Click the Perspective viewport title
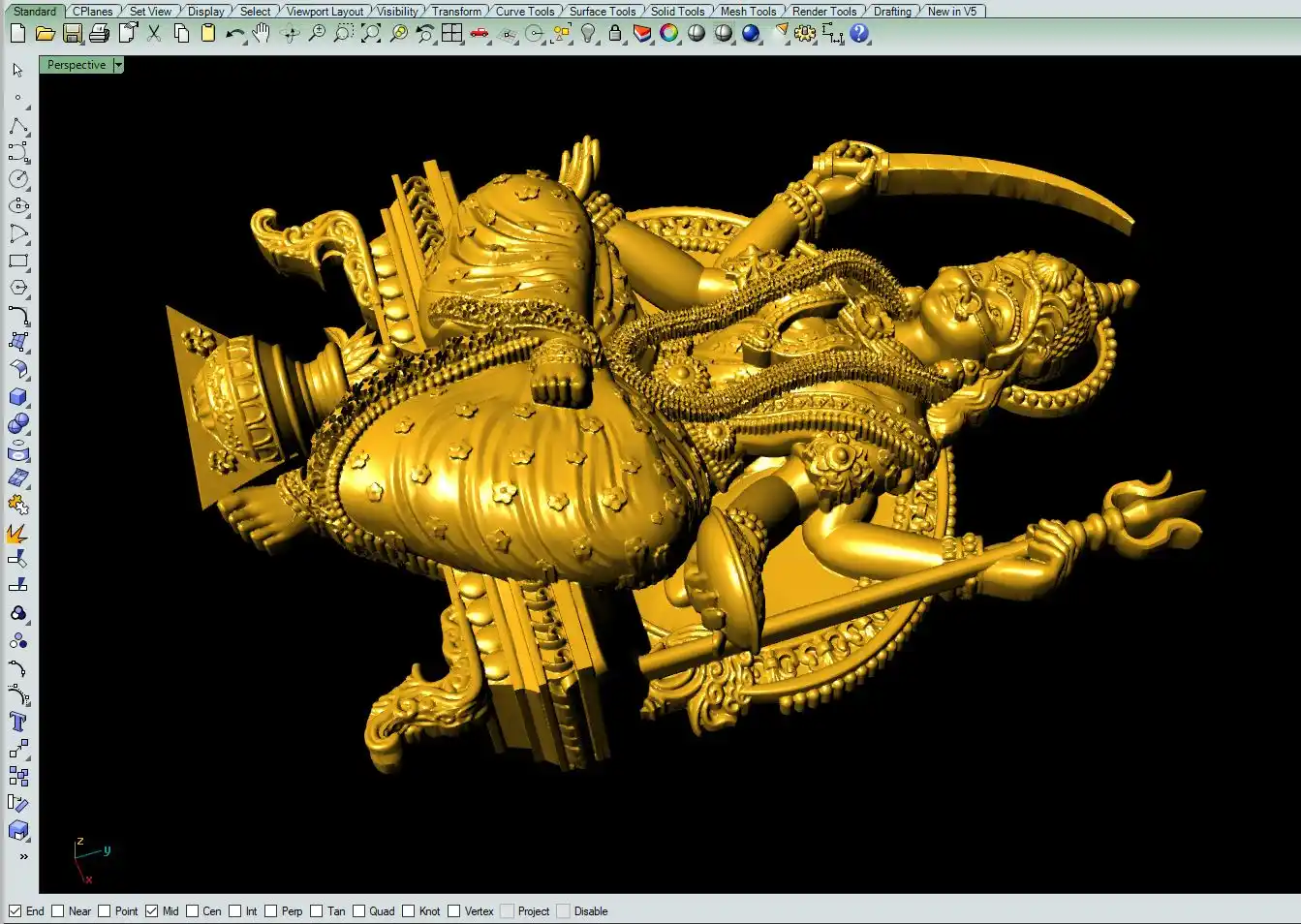Image resolution: width=1301 pixels, height=924 pixels. [x=77, y=65]
